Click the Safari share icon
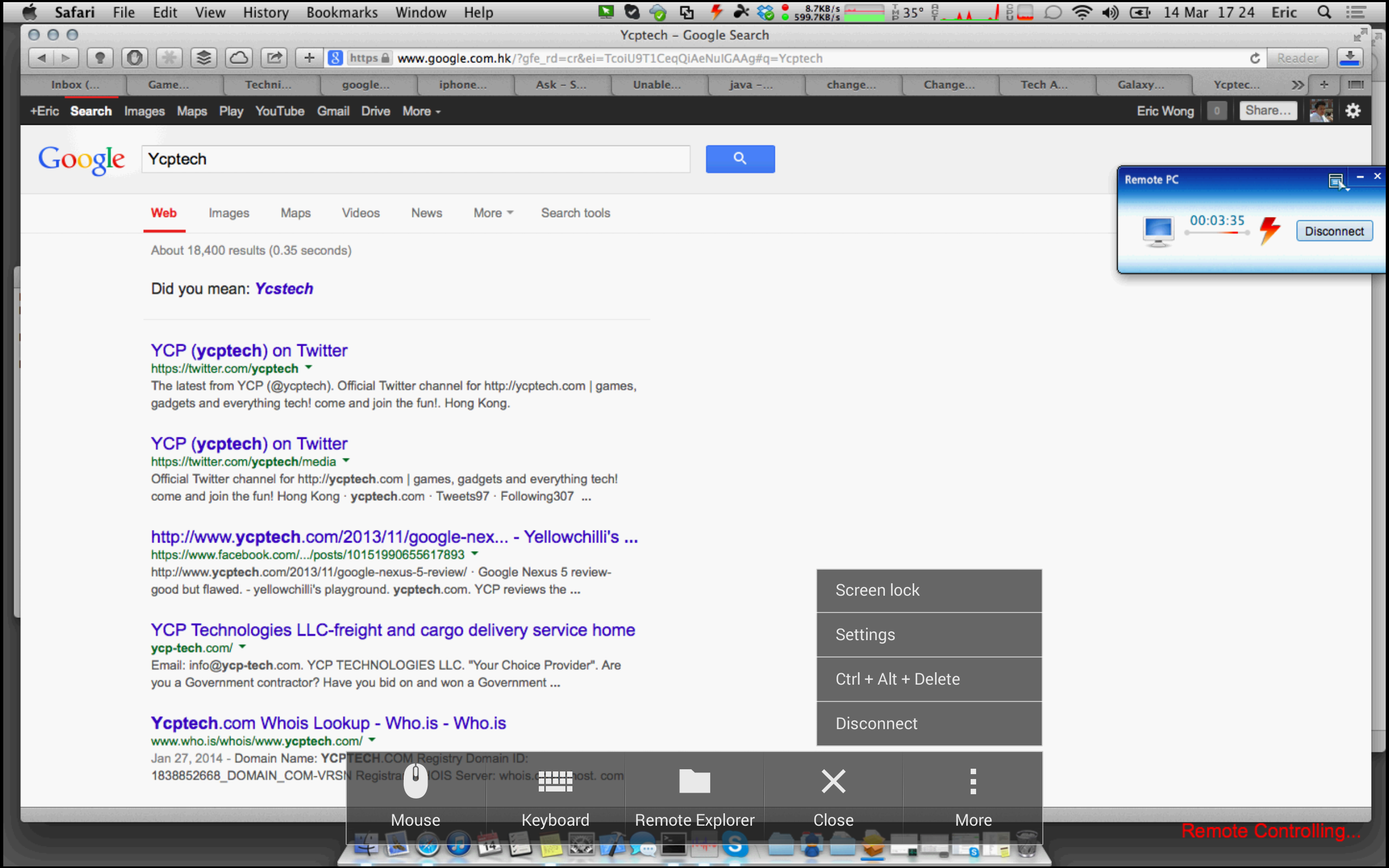Image resolution: width=1389 pixels, height=868 pixels. (275, 58)
